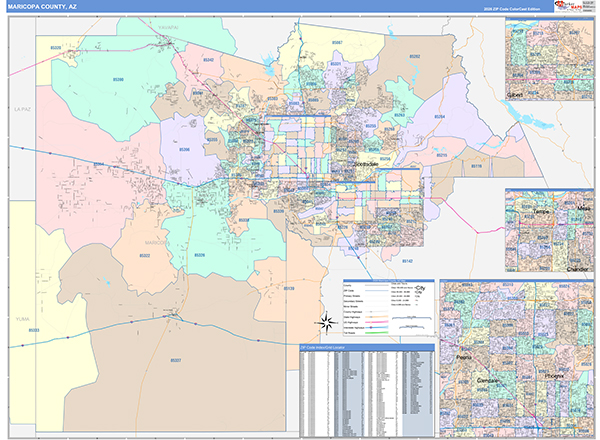This screenshot has width=600, height=440.
Task: Select the 85142 ZIP code label
Action: (407, 260)
